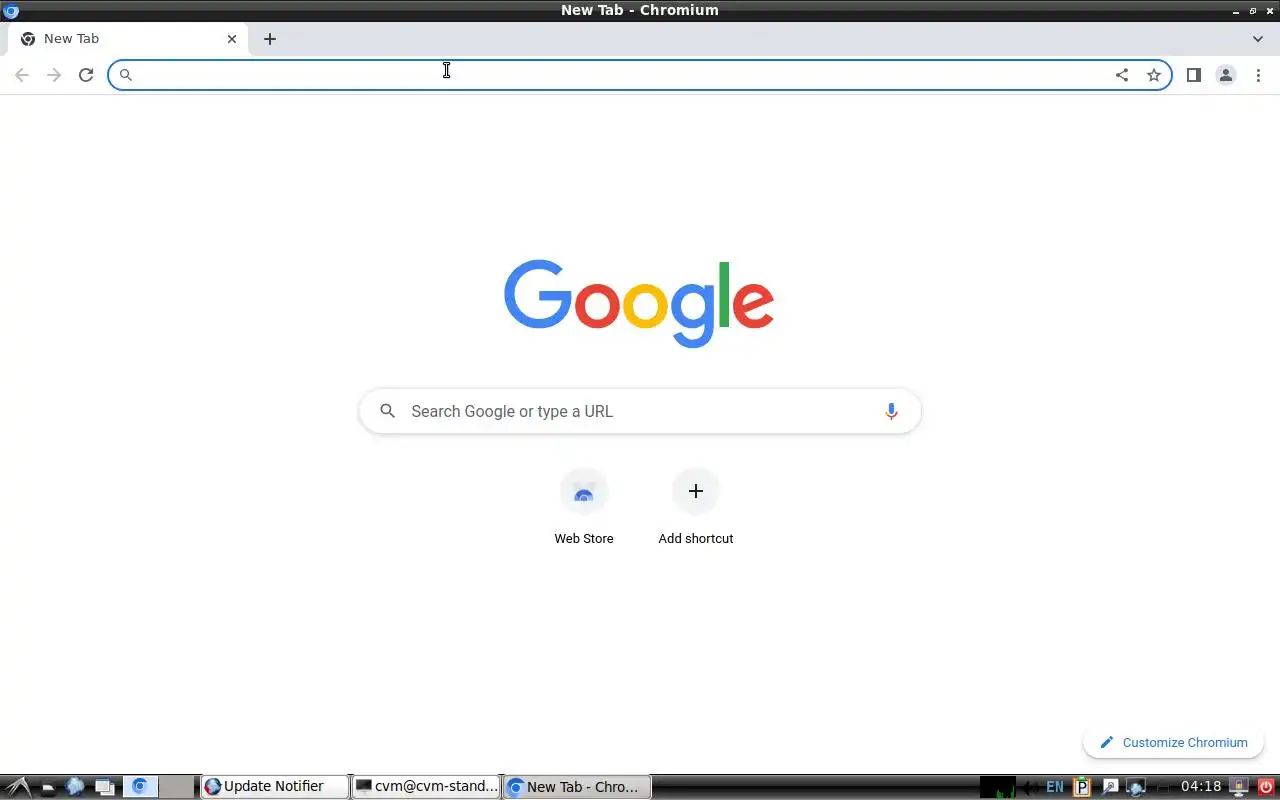Close the New Tab tab
Screen dimensions: 1280x800
click(232, 39)
